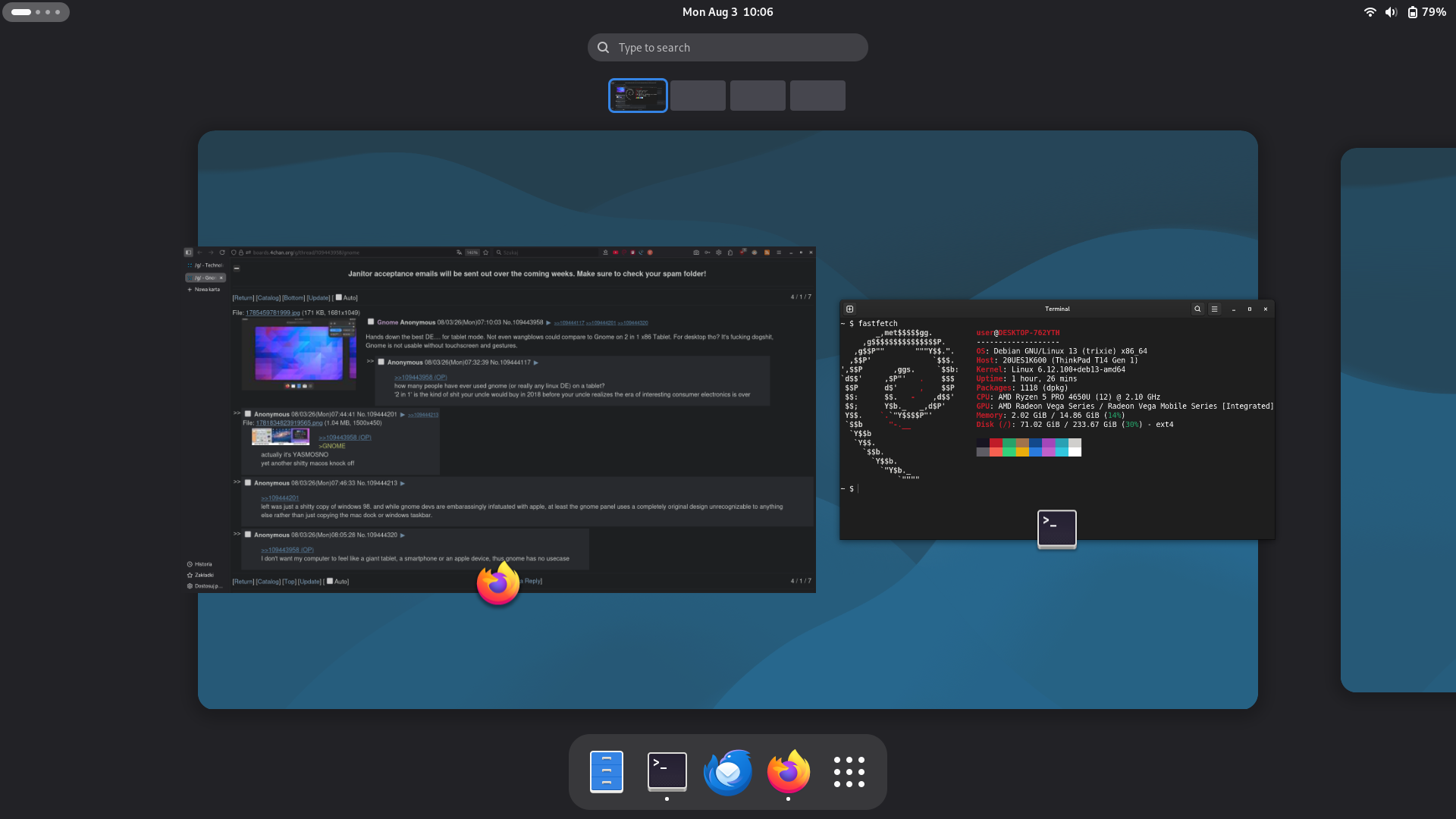This screenshot has height=819, width=1456.
Task: Toggle the top Auto update checkbox
Action: tap(339, 297)
